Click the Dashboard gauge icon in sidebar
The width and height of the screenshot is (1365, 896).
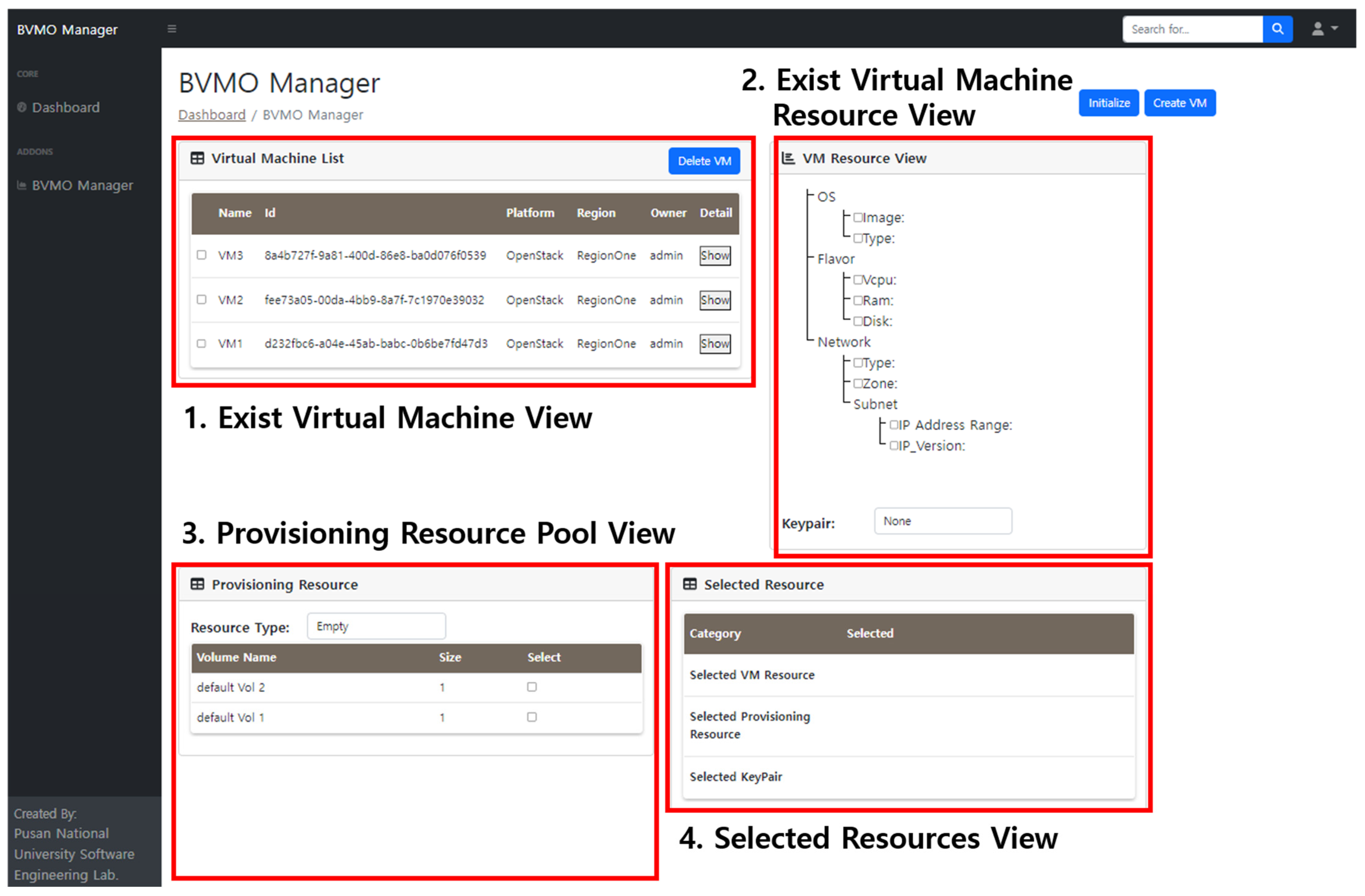[x=22, y=107]
